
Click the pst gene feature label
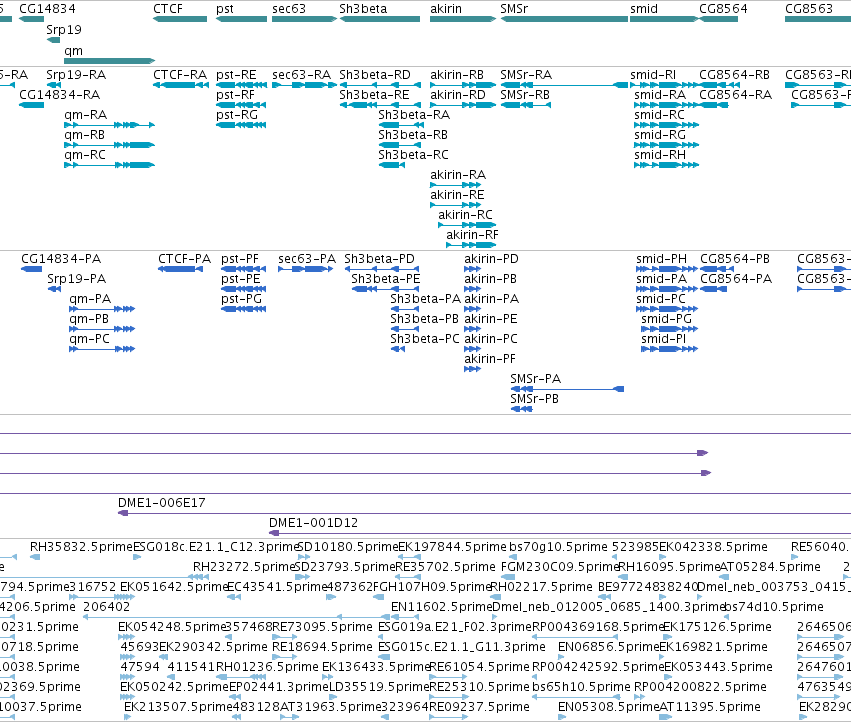(225, 9)
